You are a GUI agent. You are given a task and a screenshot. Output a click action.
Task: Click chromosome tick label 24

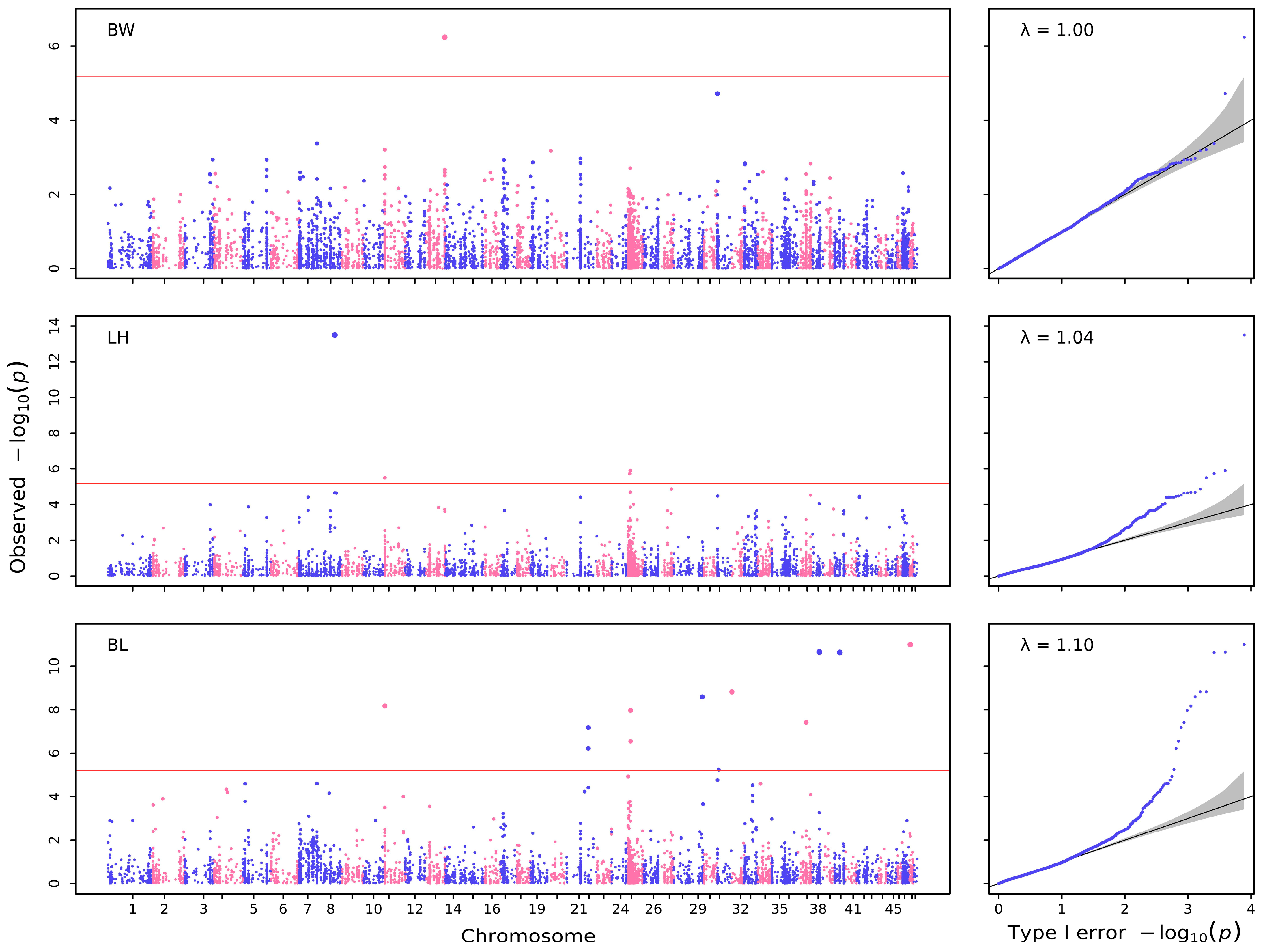click(x=621, y=909)
